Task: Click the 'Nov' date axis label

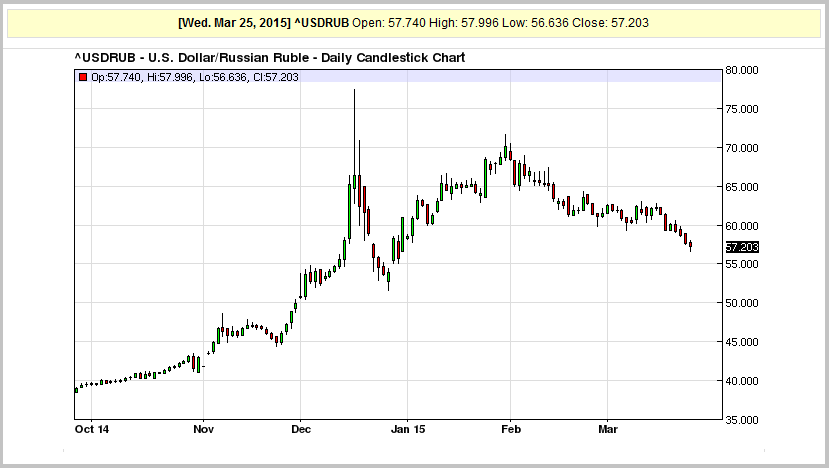Action: tap(204, 429)
